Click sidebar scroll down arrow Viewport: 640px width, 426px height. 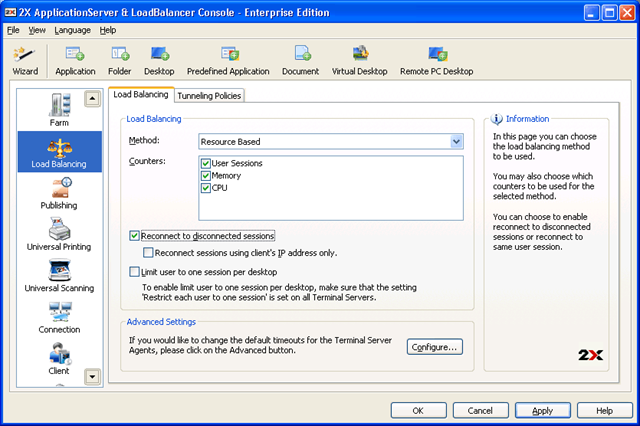pyautogui.click(x=93, y=377)
